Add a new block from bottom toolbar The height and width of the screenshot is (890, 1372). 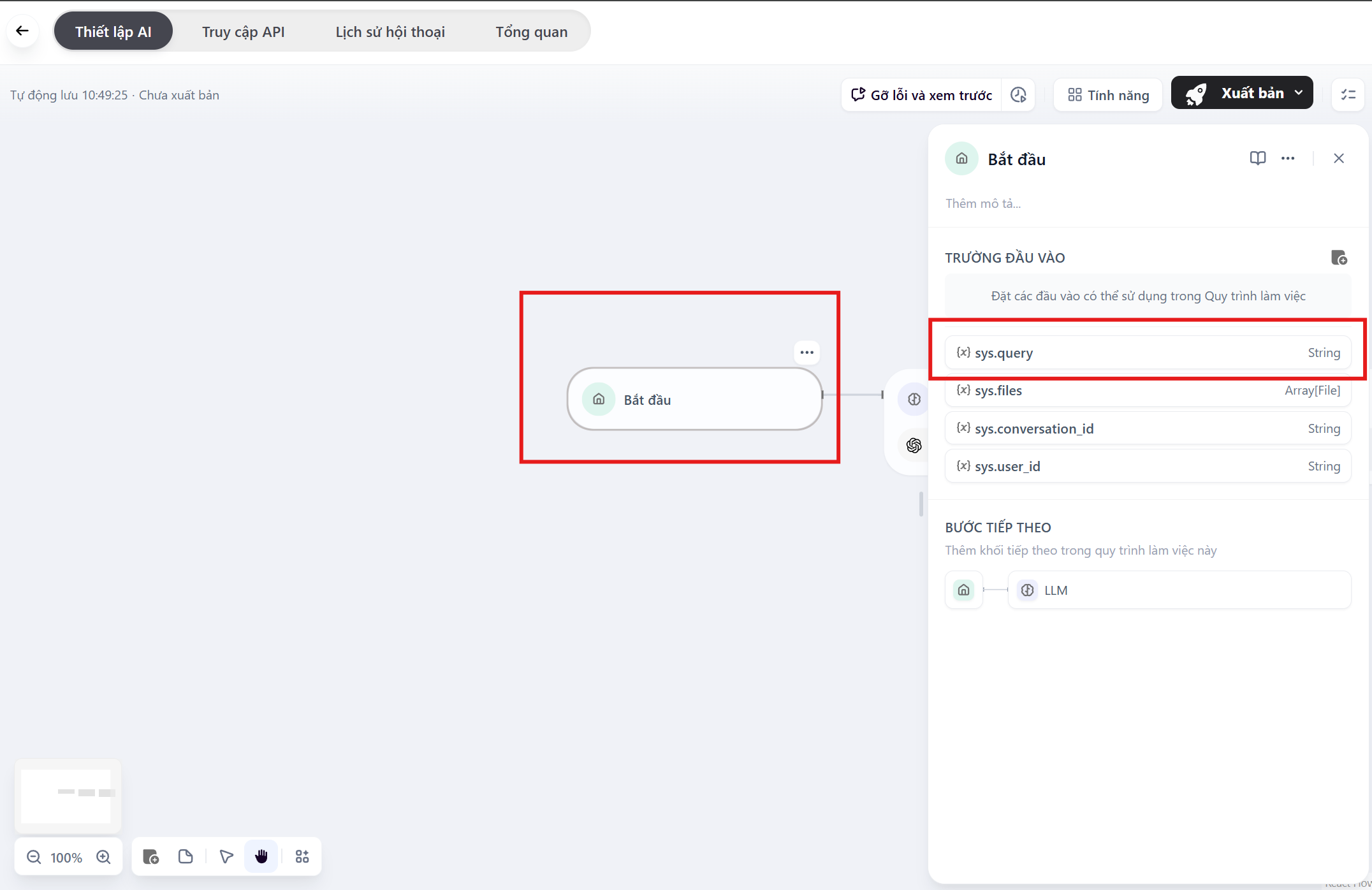tap(150, 857)
